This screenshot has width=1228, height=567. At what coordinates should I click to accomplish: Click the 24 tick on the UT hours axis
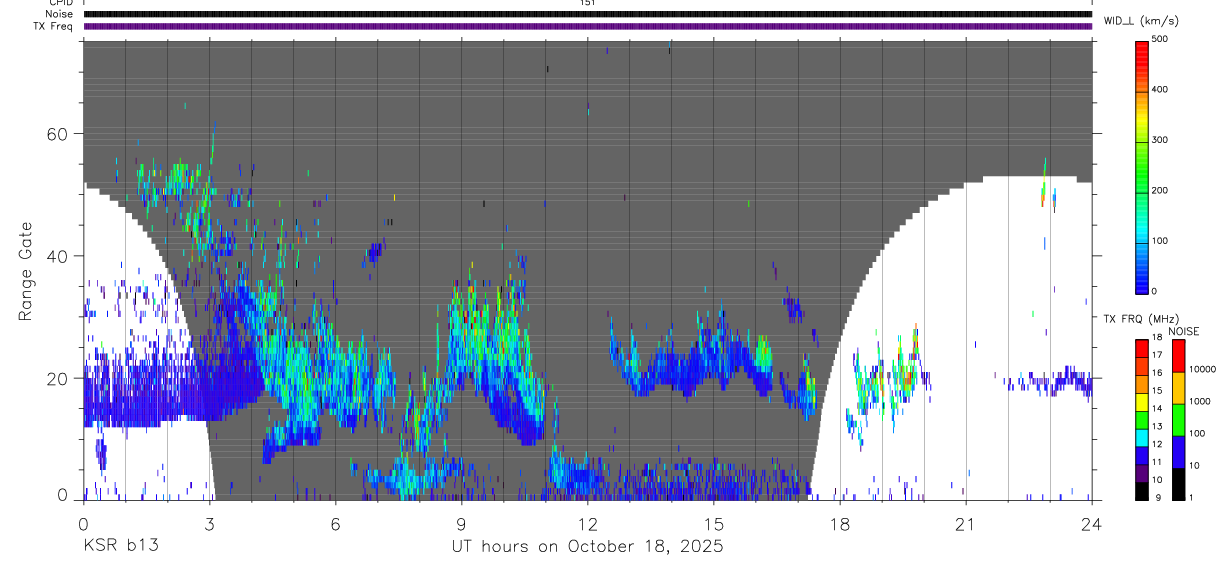1092,523
